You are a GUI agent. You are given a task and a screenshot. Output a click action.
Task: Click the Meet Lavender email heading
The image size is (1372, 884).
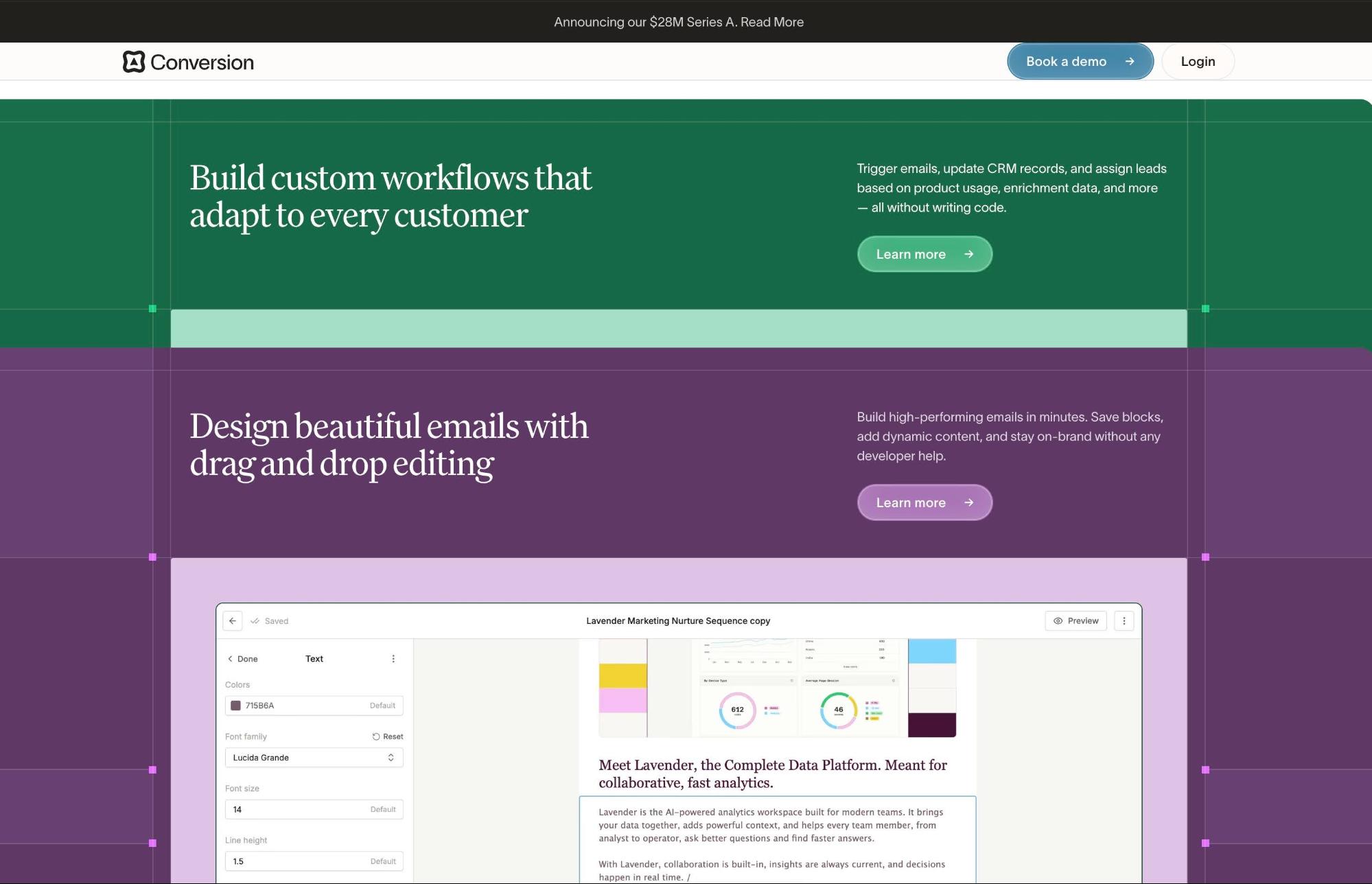click(x=772, y=773)
